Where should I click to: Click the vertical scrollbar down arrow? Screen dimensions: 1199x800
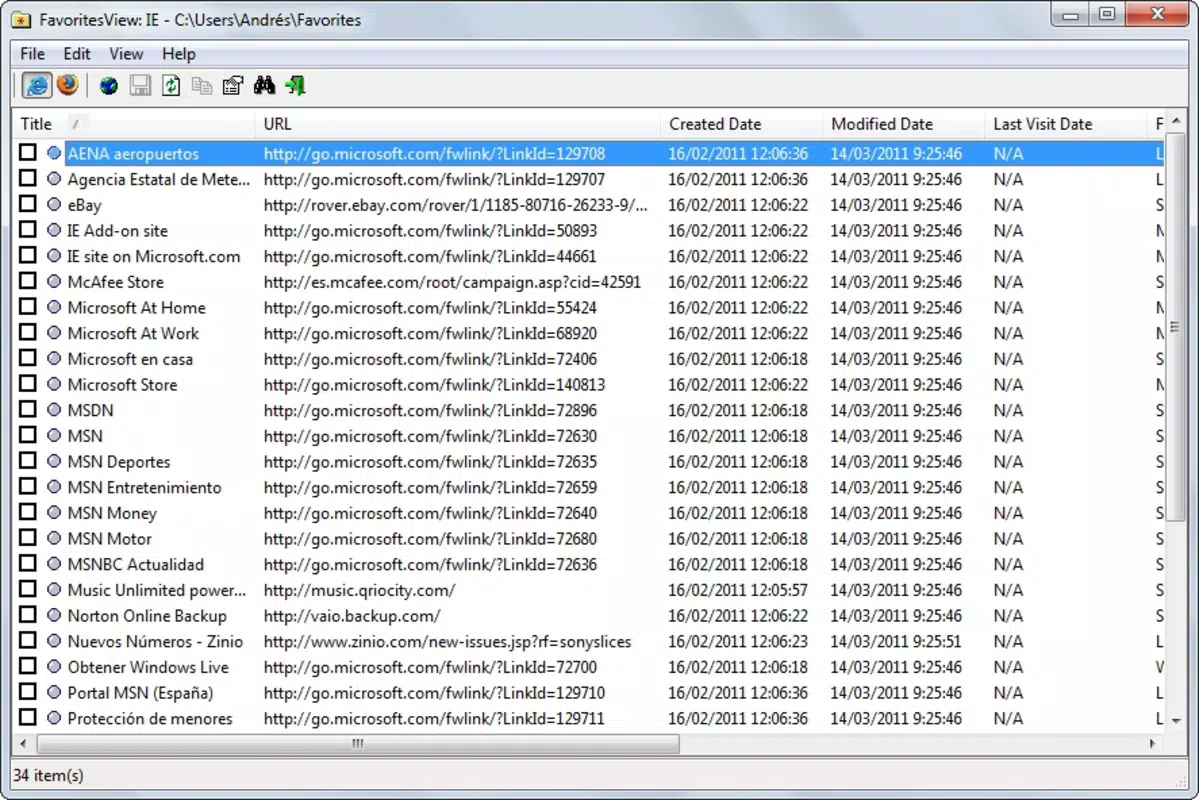click(1176, 720)
